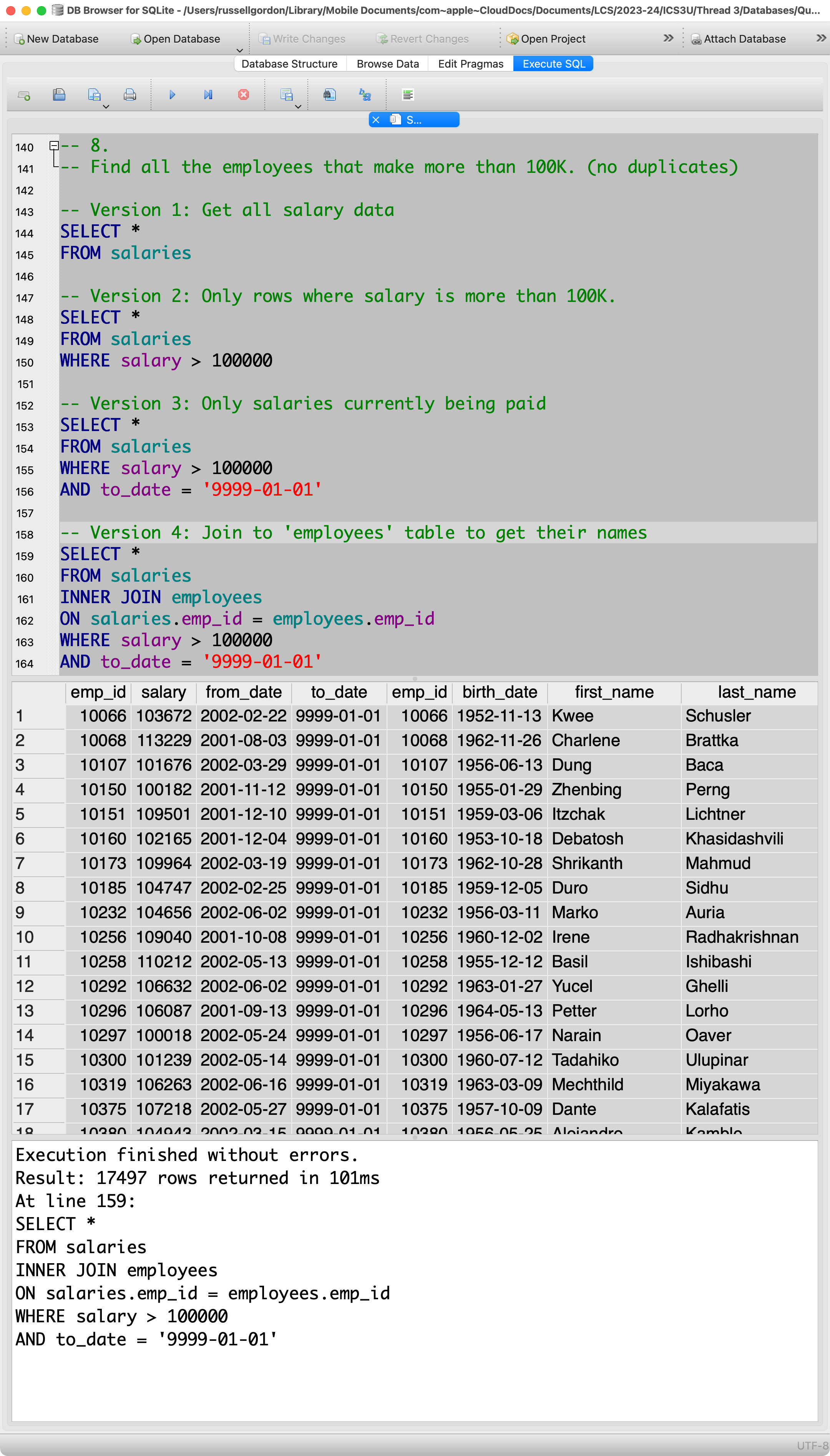The height and width of the screenshot is (1456, 830).
Task: Execute all SQL with the play button
Action: tap(172, 95)
